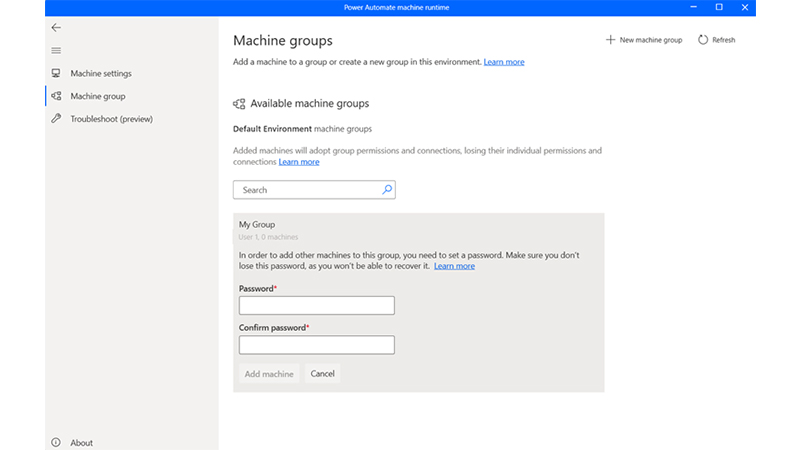Click the About info icon
Image resolution: width=800 pixels, height=450 pixels.
(x=56, y=443)
